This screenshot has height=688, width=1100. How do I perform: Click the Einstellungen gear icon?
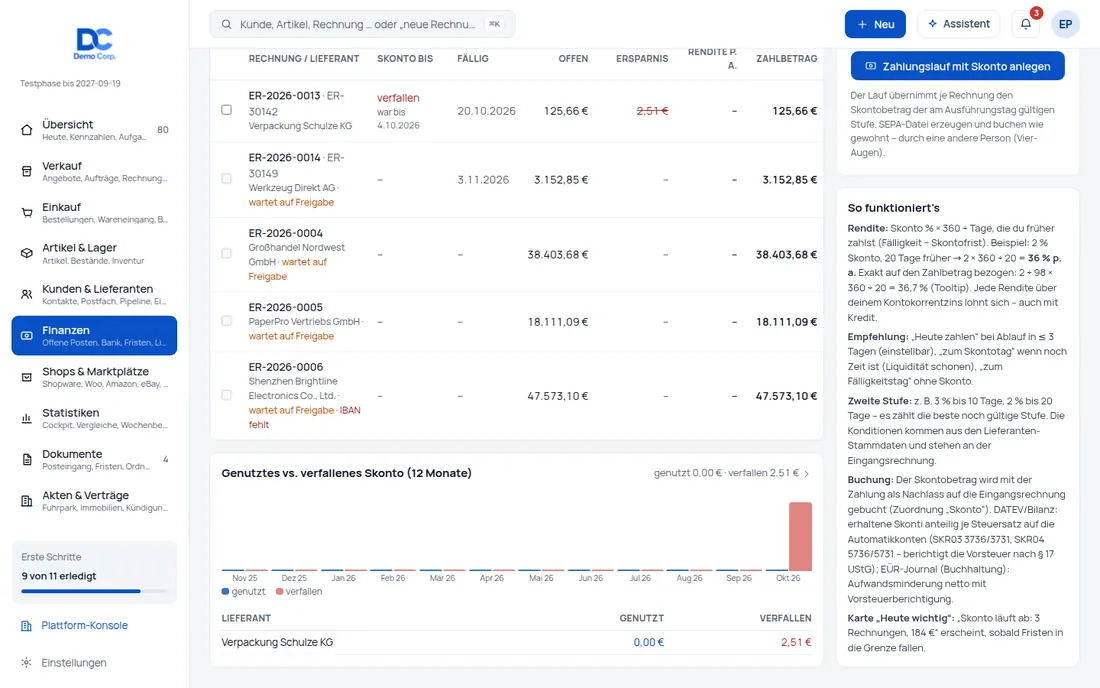pyautogui.click(x=26, y=663)
